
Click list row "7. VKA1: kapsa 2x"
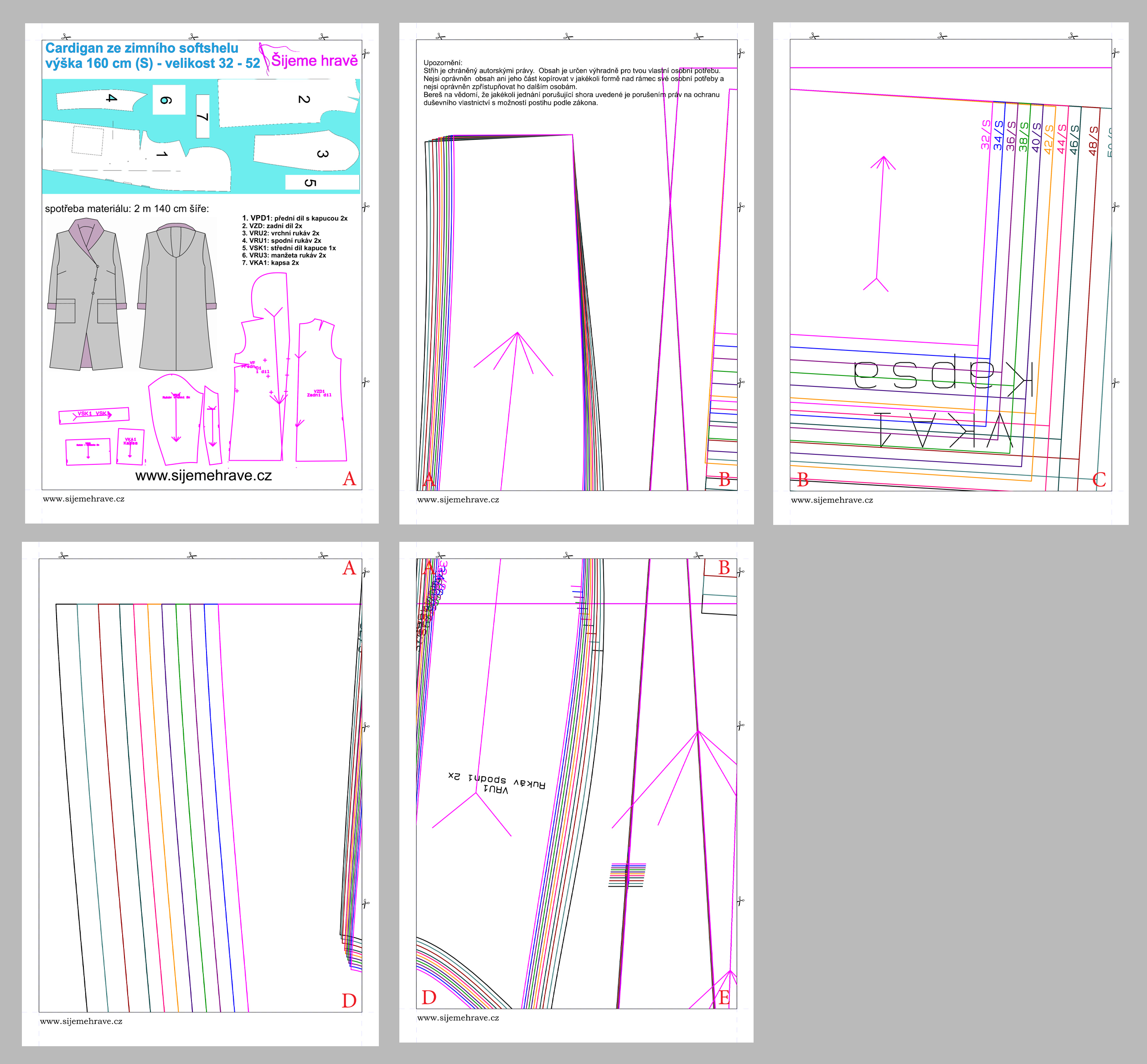click(x=270, y=262)
